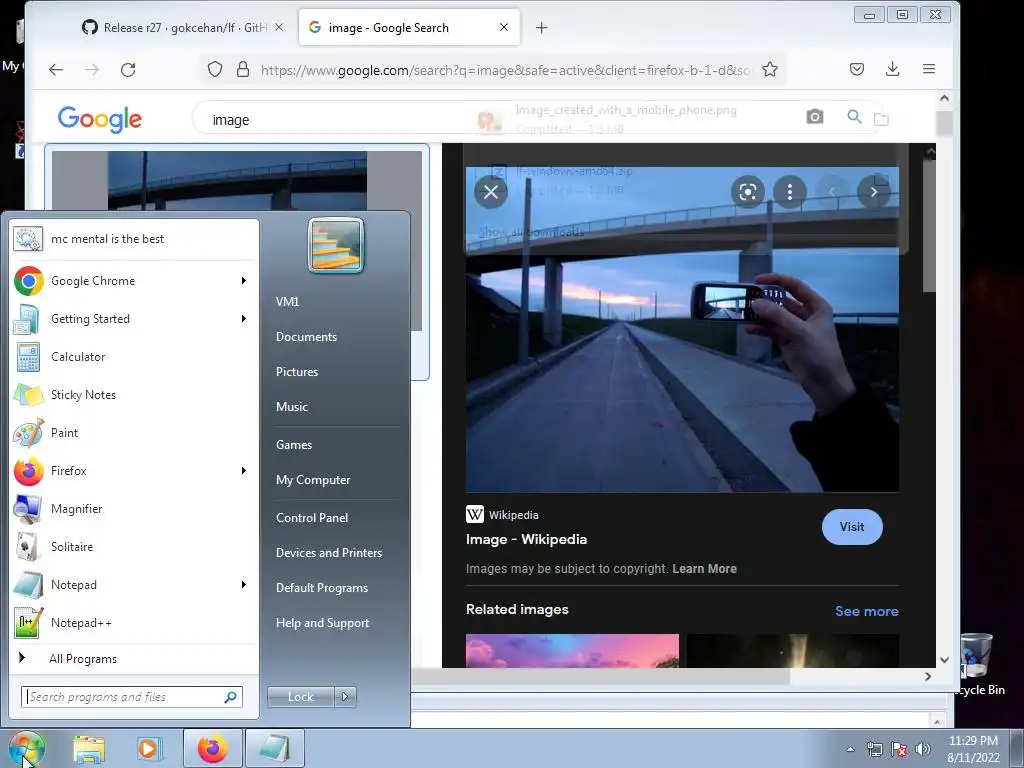Click the Lock button

pos(300,697)
